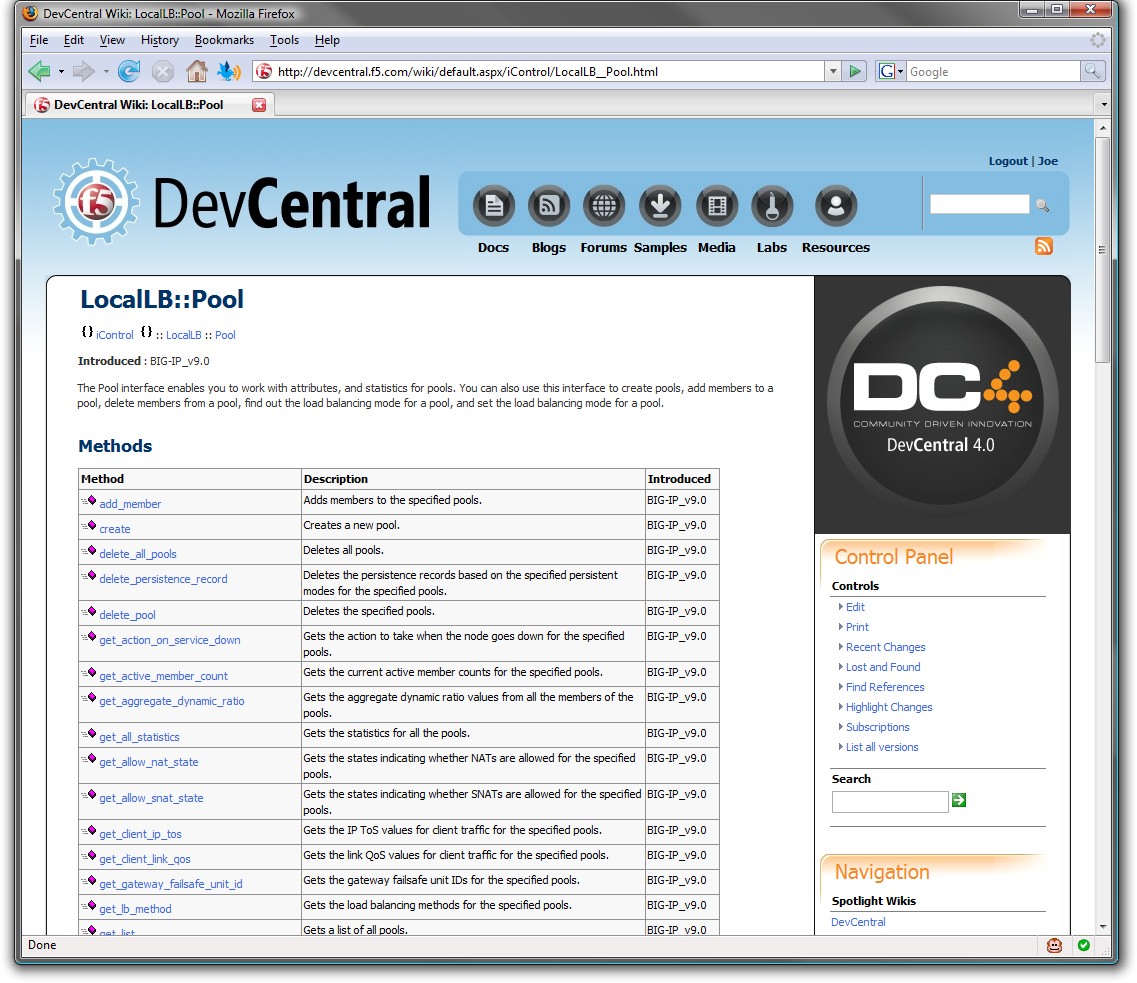Click the orange RSS feed icon
The width and height of the screenshot is (1137, 983).
[x=1043, y=246]
